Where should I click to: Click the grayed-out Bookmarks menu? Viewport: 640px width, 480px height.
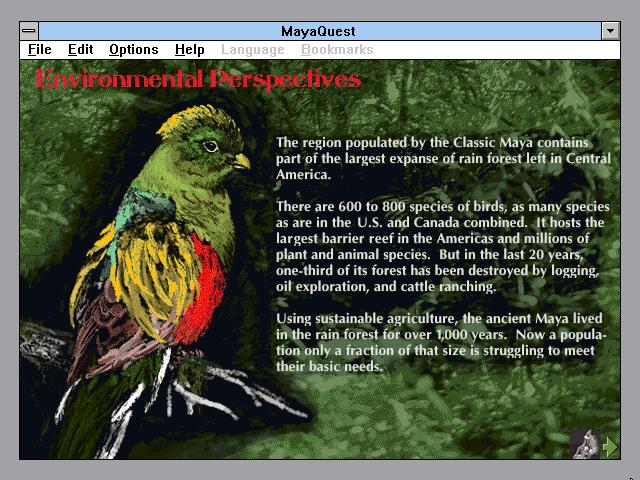click(x=337, y=50)
